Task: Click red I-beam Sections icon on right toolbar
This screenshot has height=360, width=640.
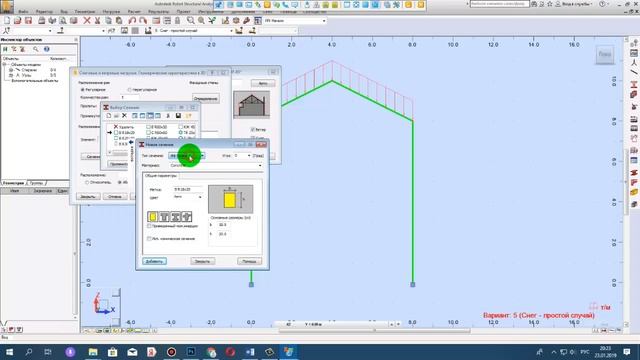Action: [633, 84]
